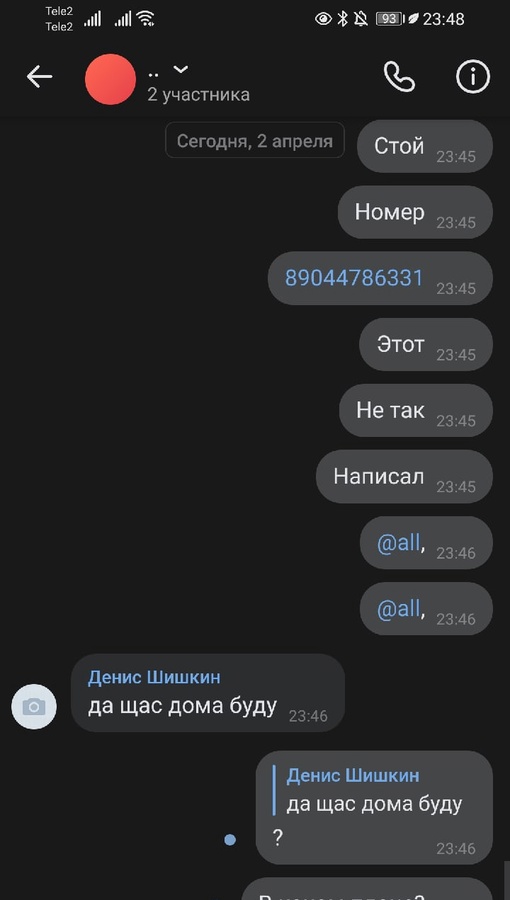
Task: Tap the back arrow icon
Action: point(39,77)
